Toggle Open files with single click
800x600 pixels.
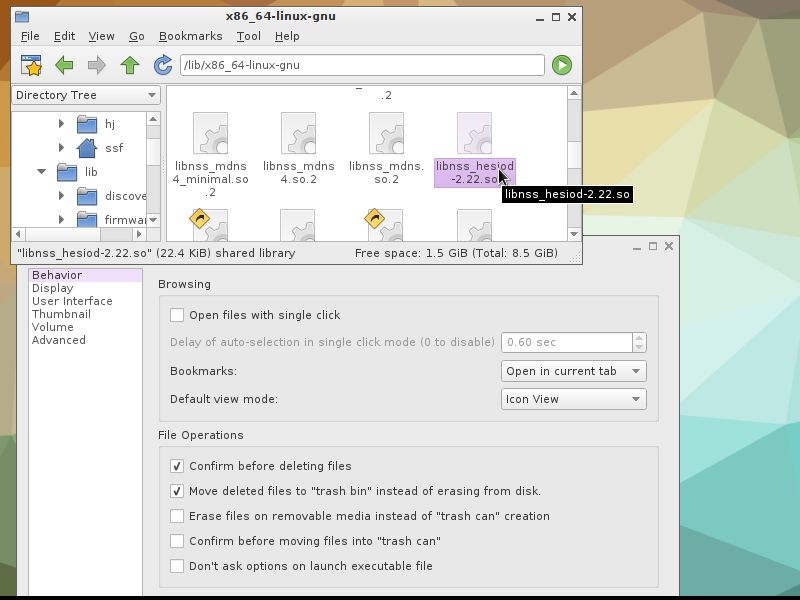pos(177,315)
